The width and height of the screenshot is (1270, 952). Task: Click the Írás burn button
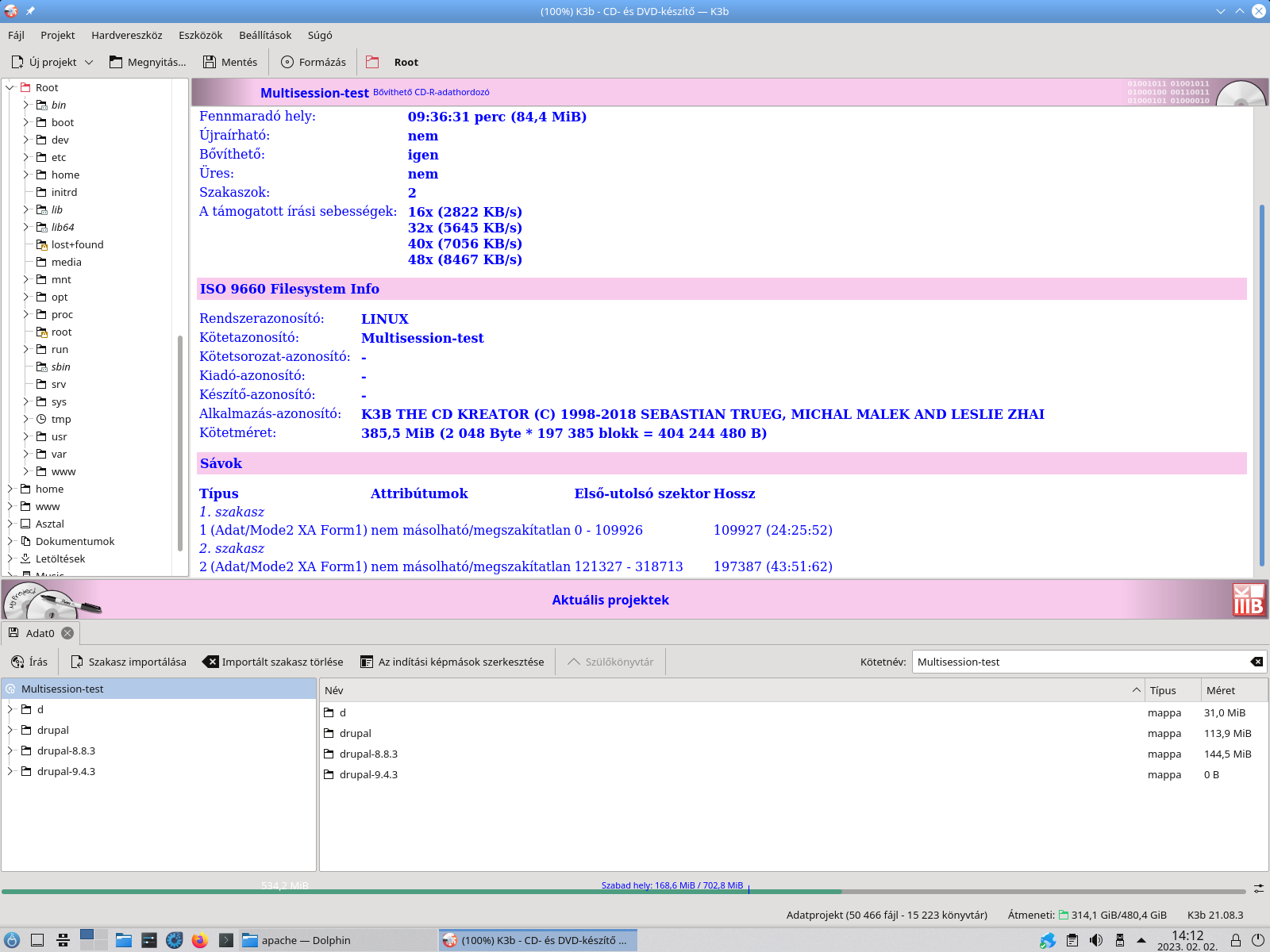click(29, 662)
